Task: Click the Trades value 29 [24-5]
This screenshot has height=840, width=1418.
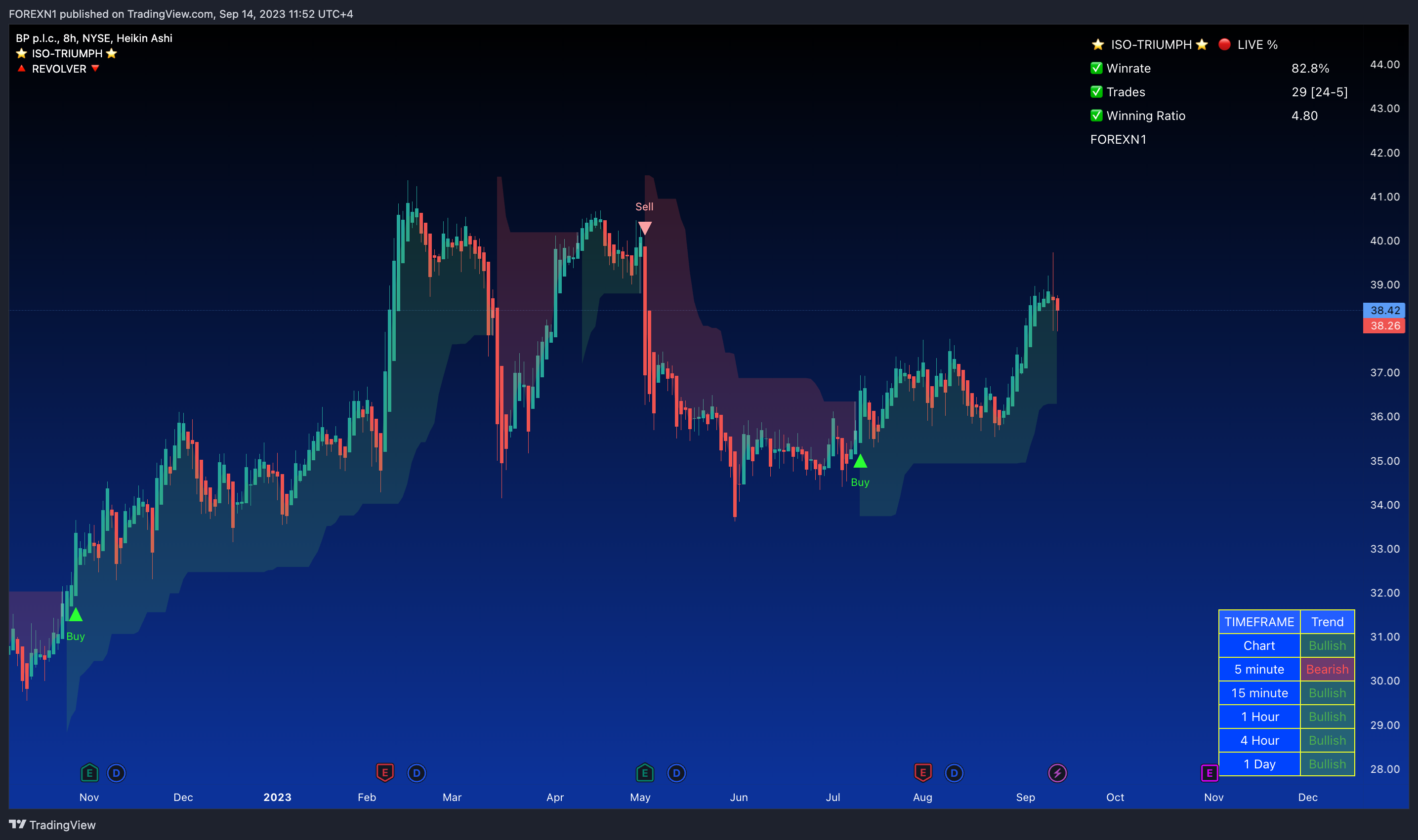Action: [x=1319, y=92]
